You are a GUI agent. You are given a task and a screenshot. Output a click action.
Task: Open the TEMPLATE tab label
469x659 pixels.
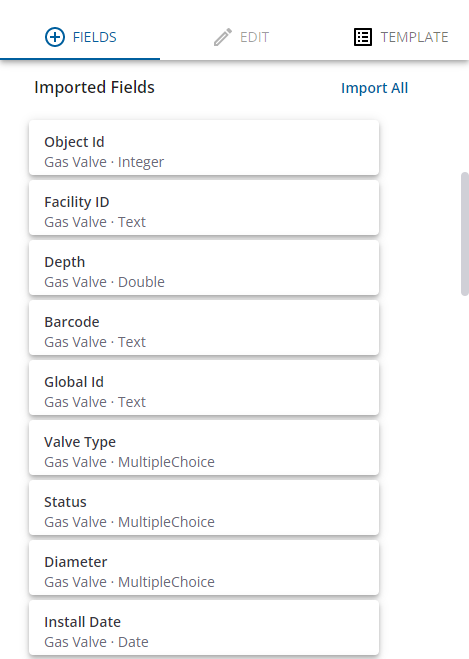click(414, 37)
